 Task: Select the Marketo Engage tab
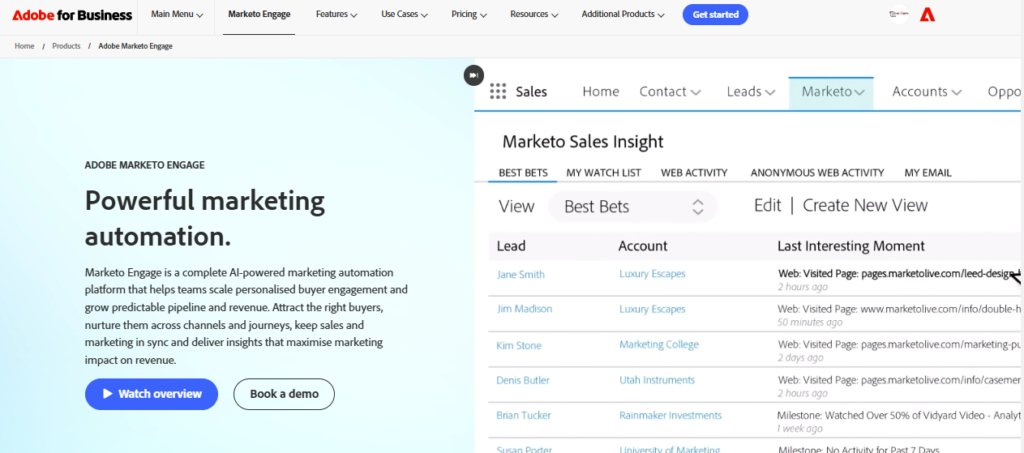(x=259, y=14)
